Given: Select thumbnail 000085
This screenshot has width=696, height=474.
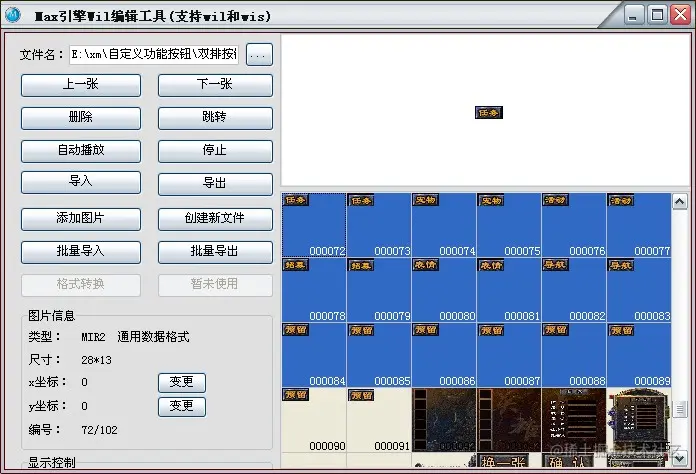Looking at the screenshot, I should 379,355.
